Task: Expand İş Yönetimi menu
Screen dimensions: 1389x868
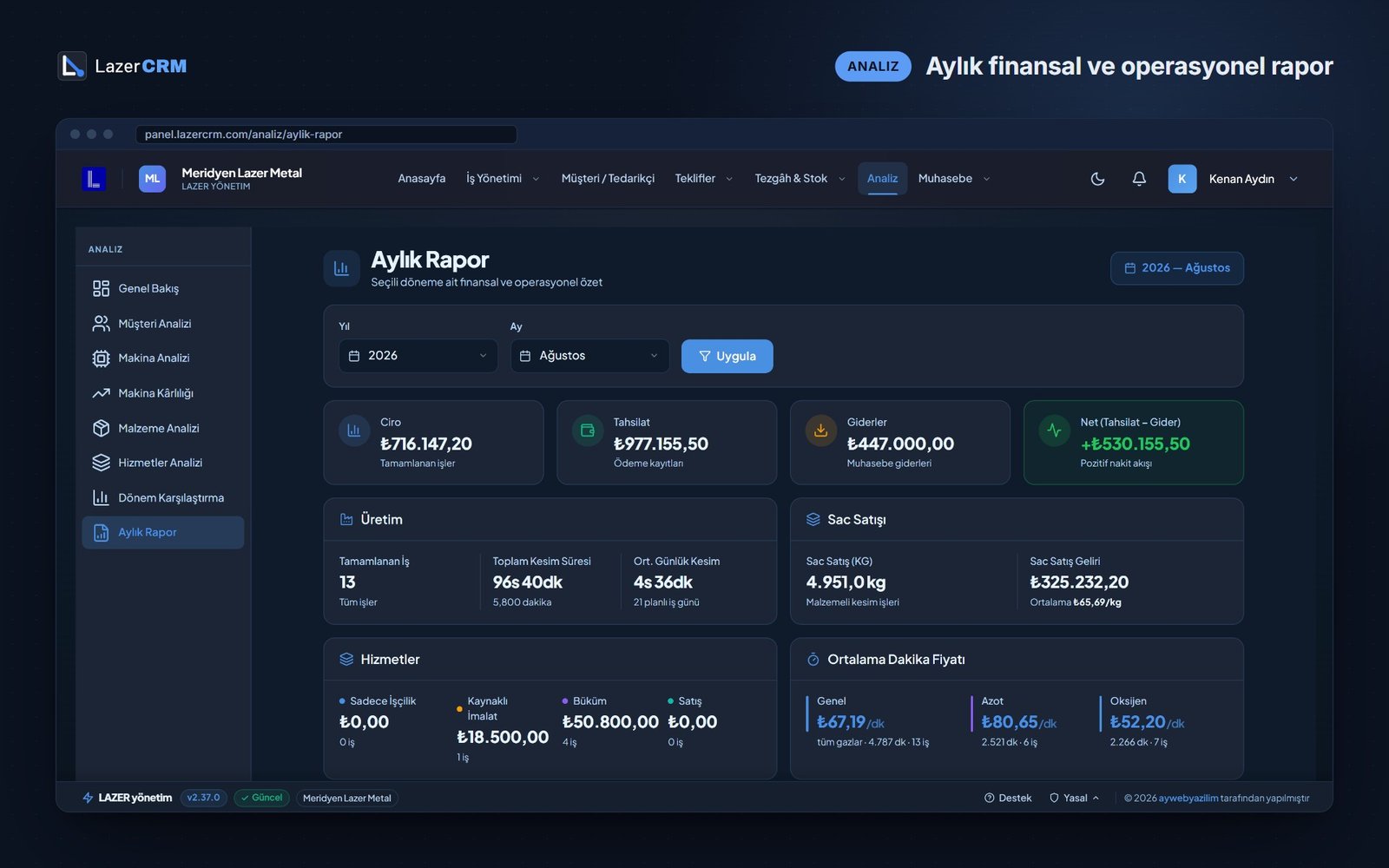Action: [503, 179]
